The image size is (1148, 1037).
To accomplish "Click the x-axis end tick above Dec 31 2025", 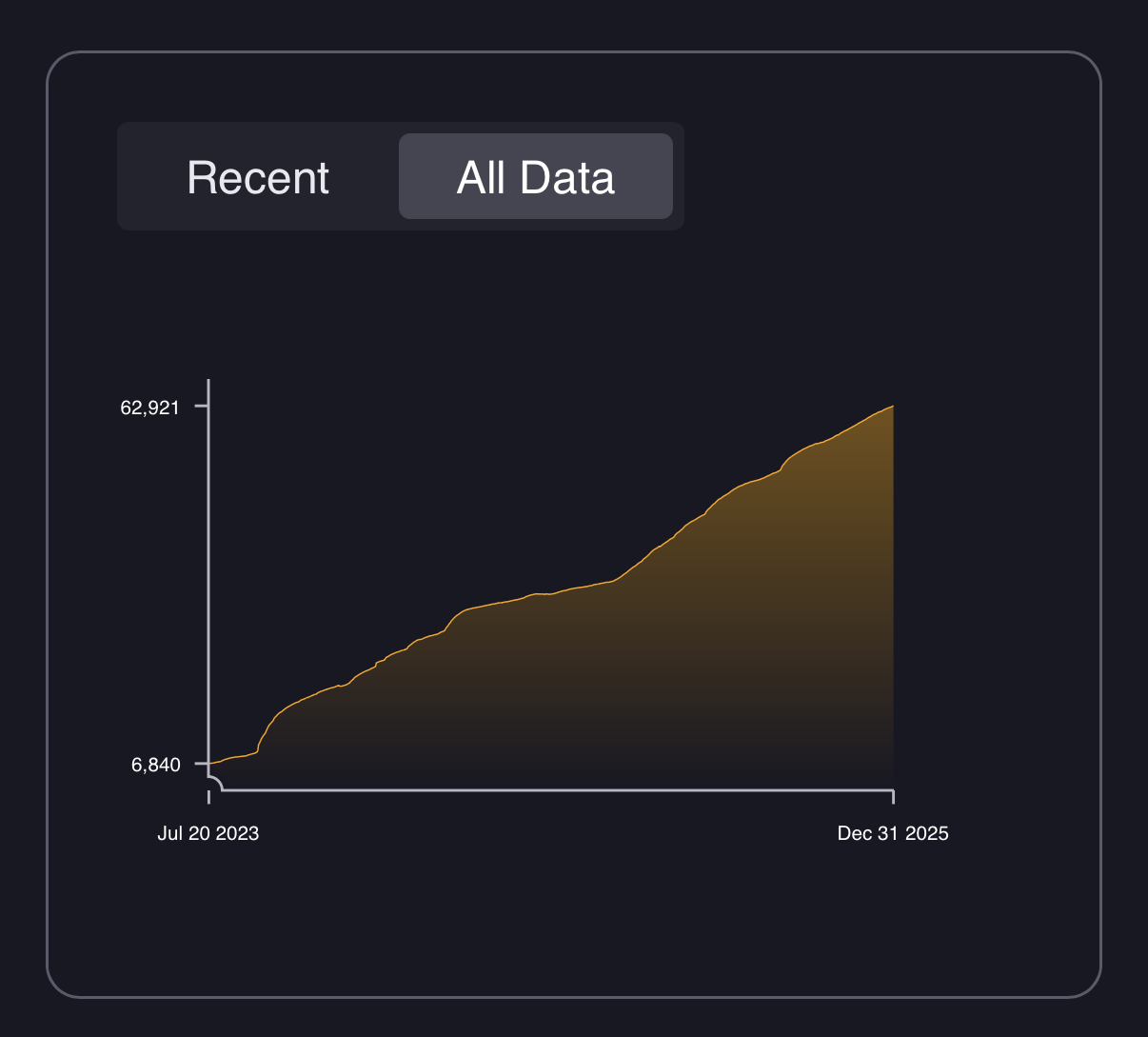I will pyautogui.click(x=893, y=796).
